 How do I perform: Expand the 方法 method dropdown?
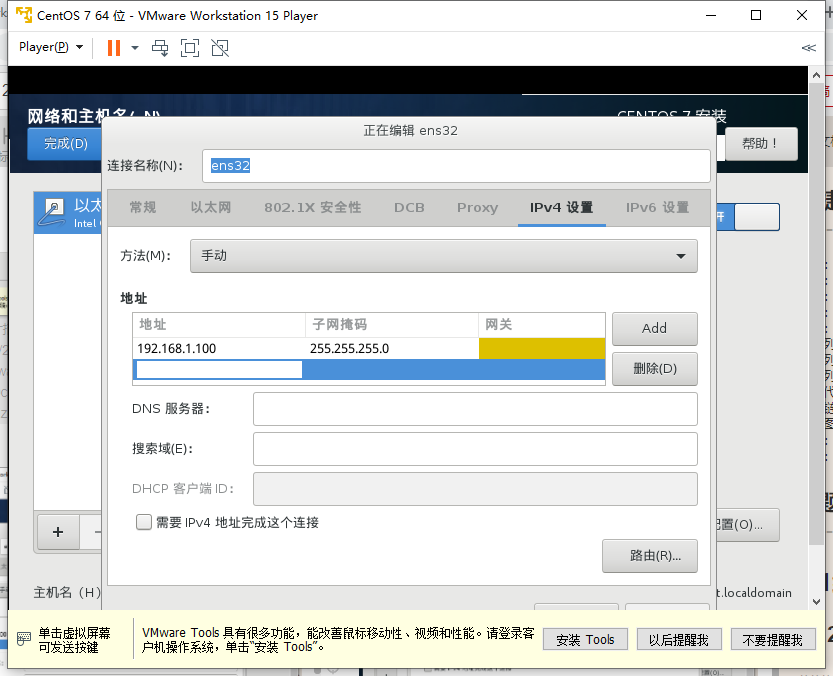(444, 256)
